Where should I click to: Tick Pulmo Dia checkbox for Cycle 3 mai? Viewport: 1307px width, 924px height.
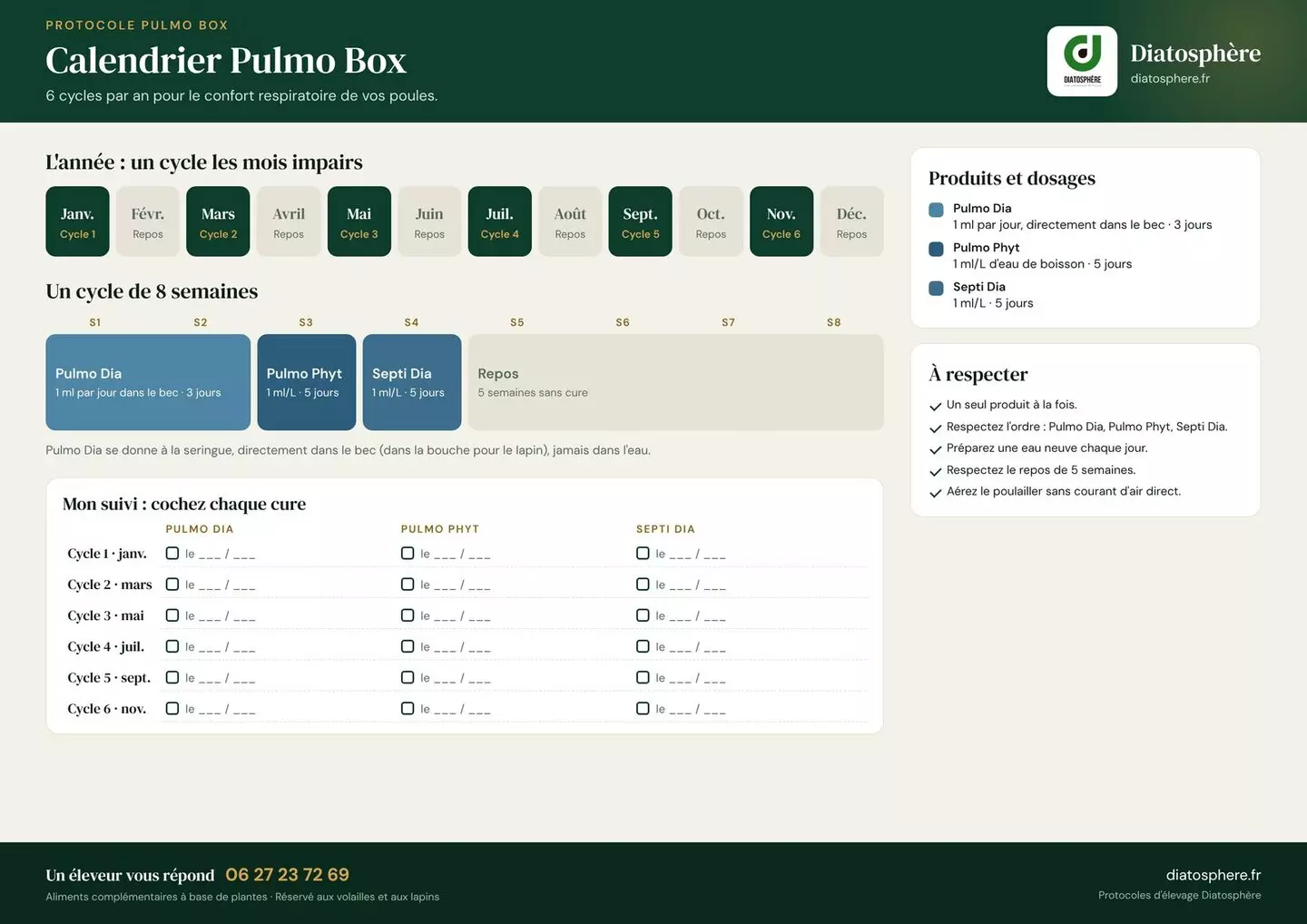tap(172, 615)
